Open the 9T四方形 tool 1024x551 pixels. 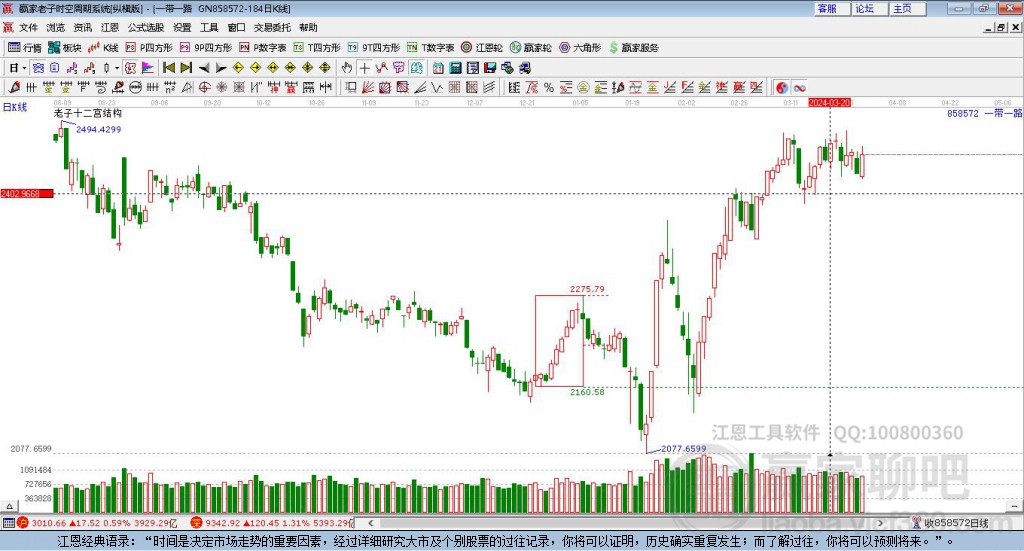374,48
